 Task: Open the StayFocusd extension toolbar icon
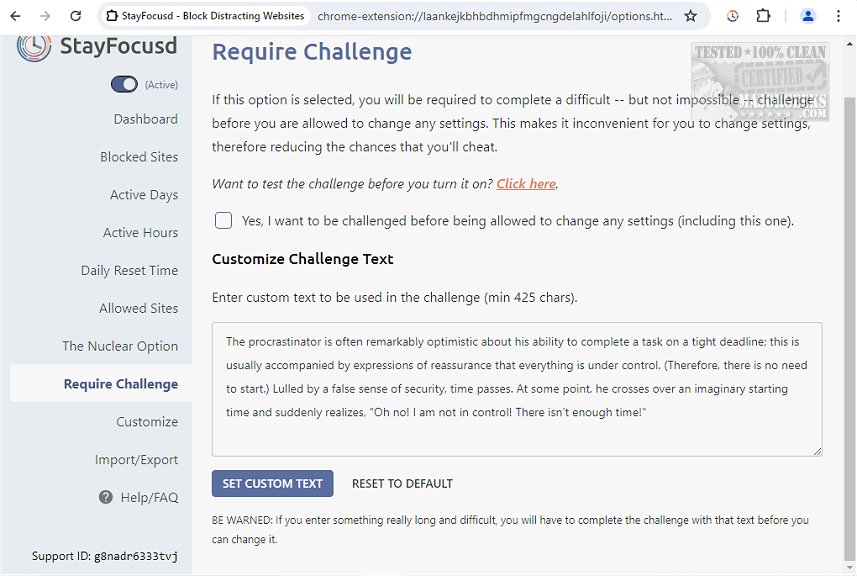733,16
